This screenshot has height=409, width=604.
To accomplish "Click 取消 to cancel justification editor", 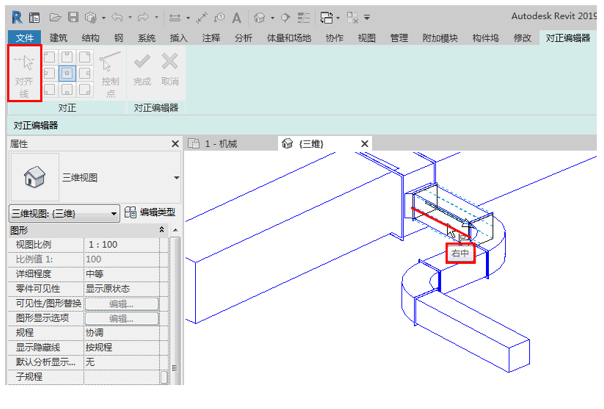I will [x=169, y=69].
